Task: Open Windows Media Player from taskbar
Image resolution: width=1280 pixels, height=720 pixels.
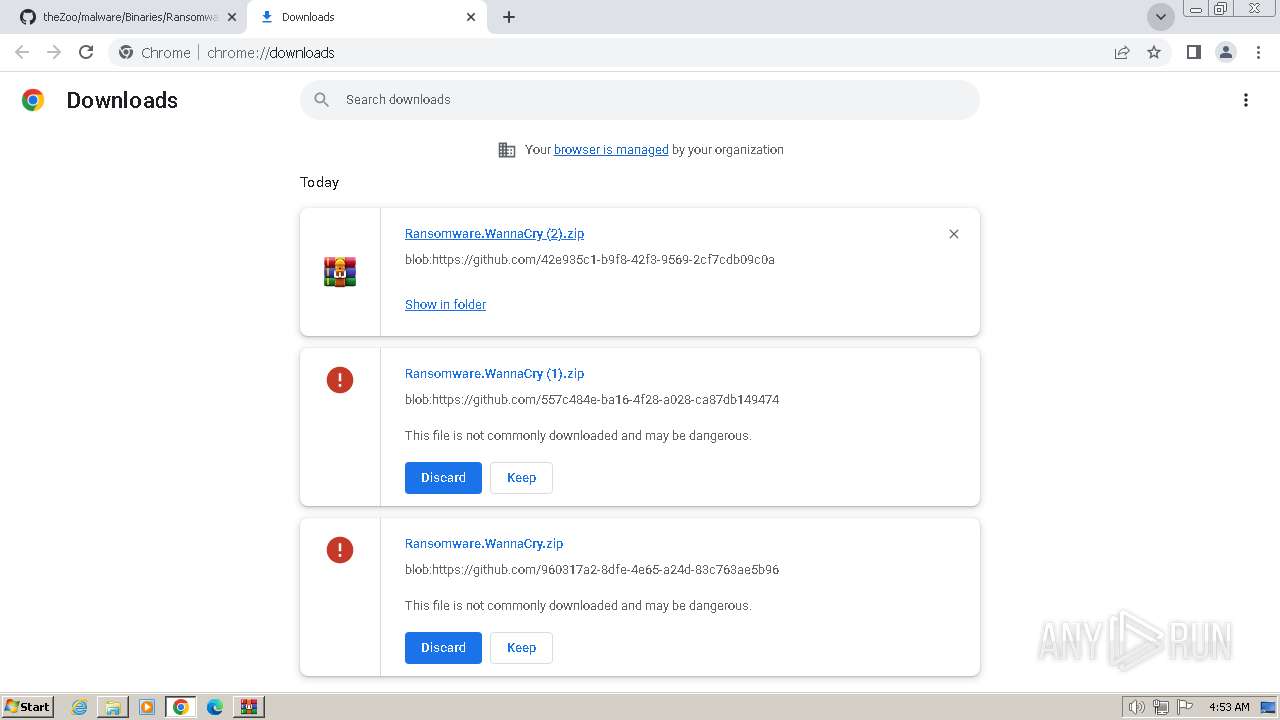Action: 147,707
